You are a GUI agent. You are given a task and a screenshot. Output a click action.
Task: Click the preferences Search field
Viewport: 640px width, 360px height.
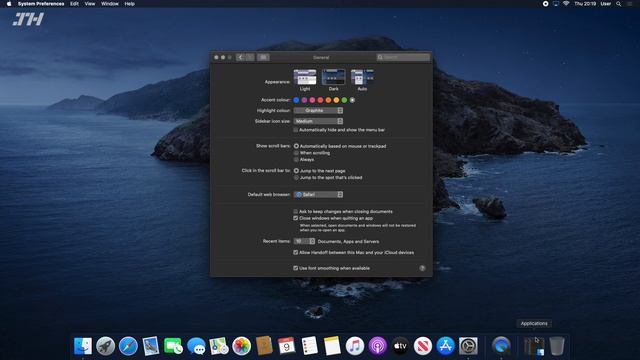point(403,58)
